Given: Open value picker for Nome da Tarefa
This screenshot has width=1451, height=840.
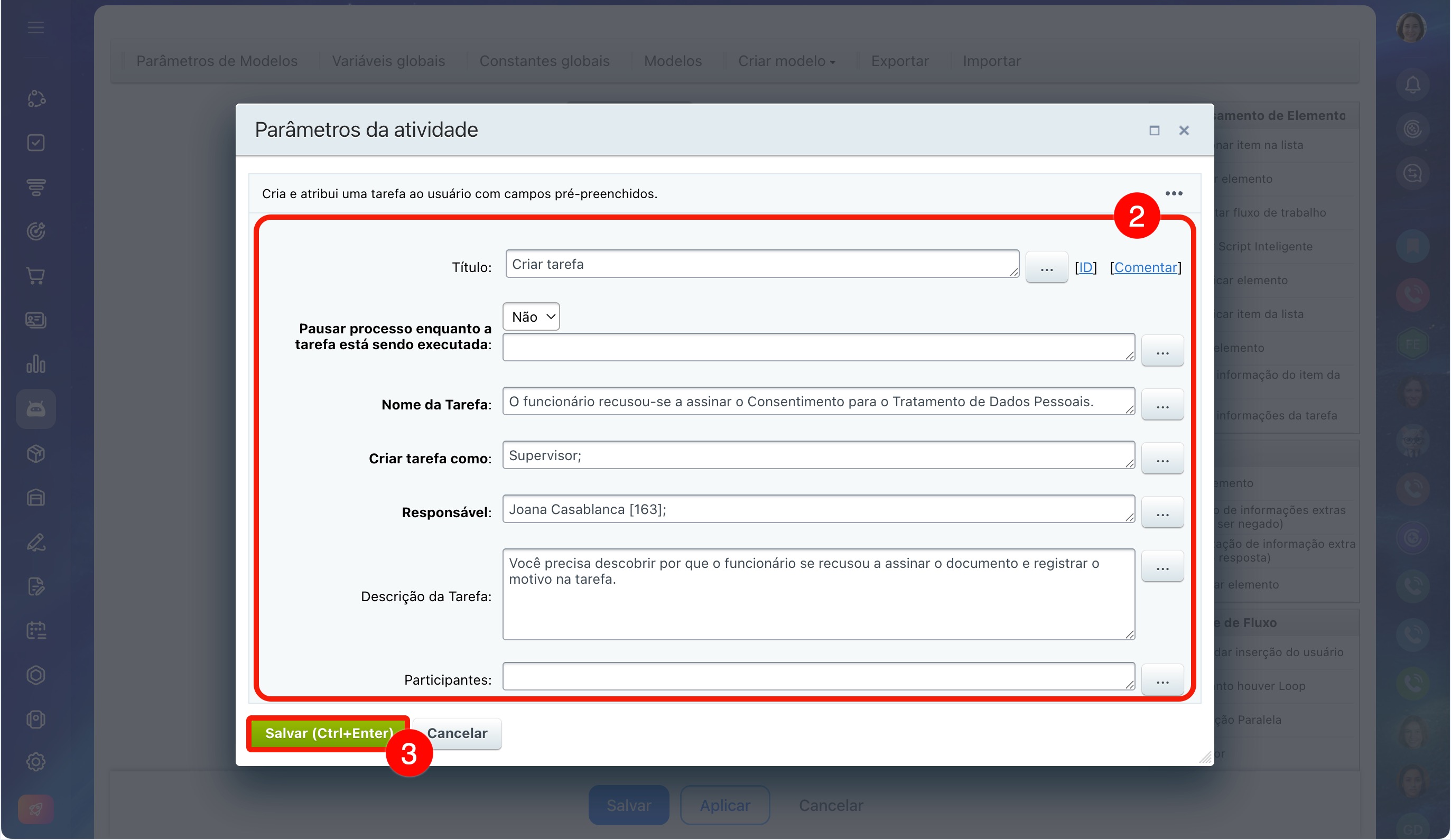Looking at the screenshot, I should click(1162, 404).
